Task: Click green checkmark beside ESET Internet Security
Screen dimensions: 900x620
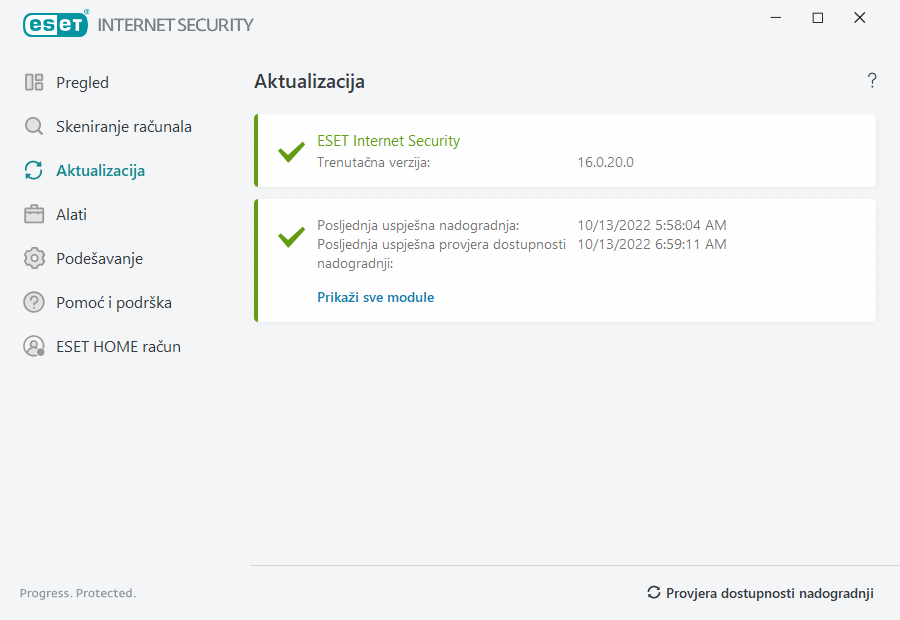Action: [x=291, y=152]
